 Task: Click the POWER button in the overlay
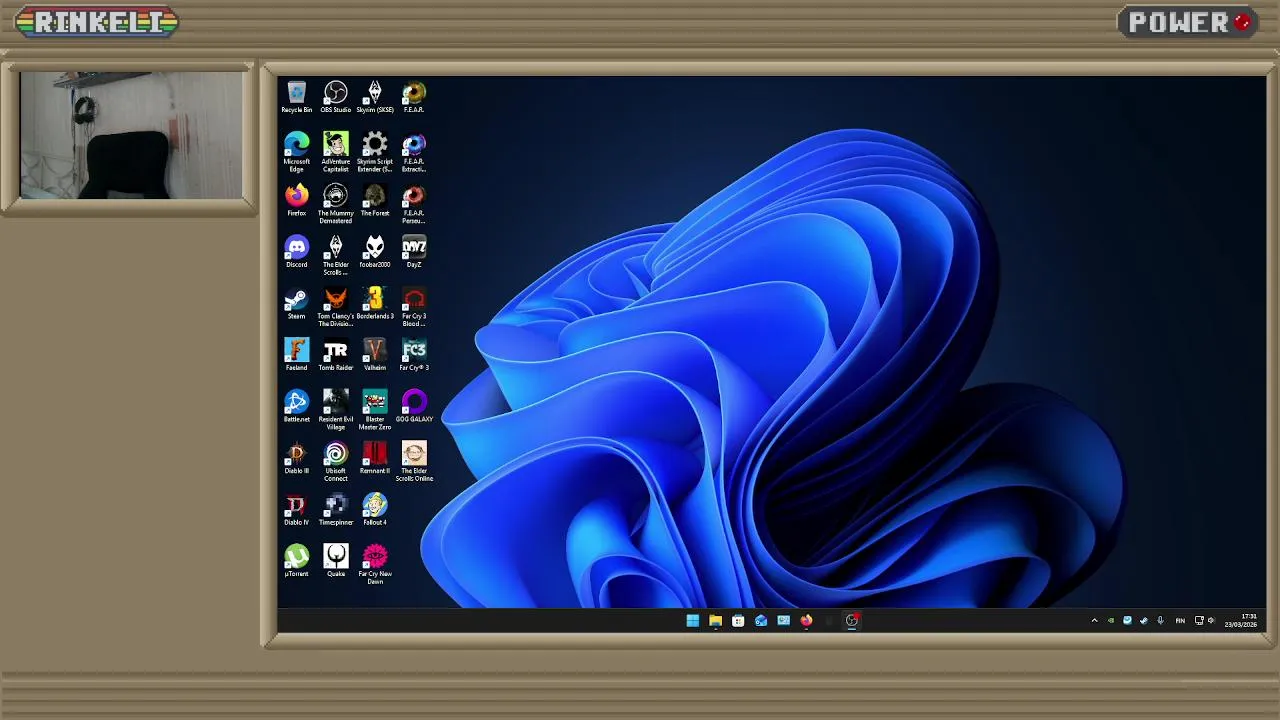pos(1187,22)
